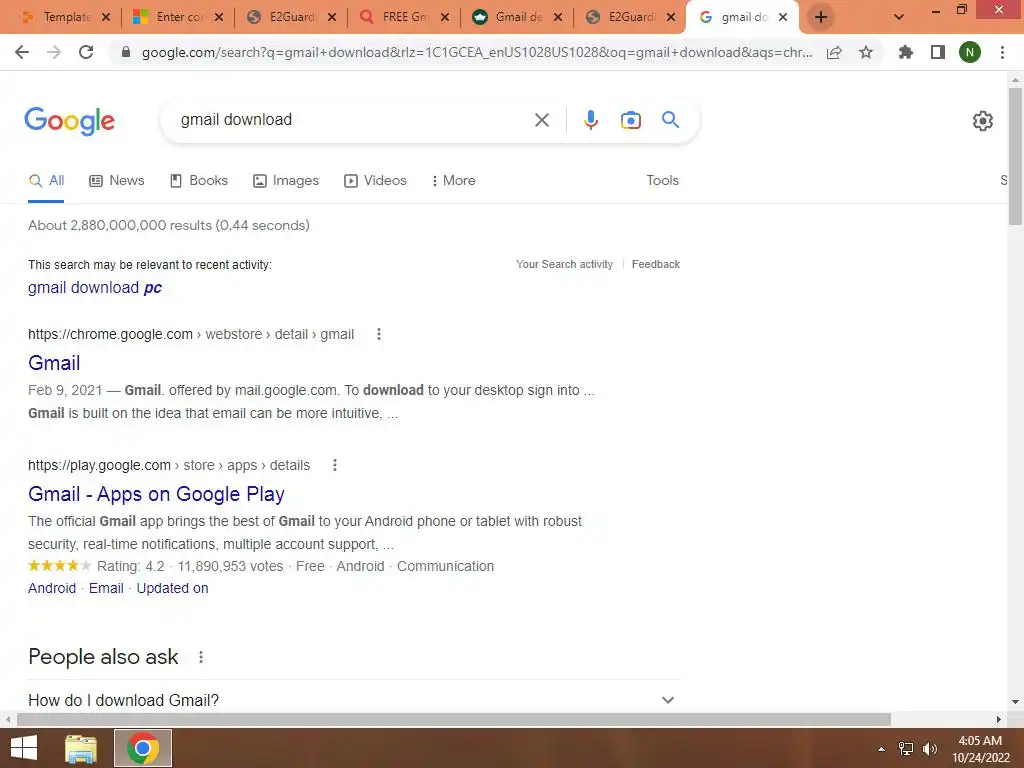Screen dimensions: 1024x768
Task: Reload the current page
Action: pos(86,52)
